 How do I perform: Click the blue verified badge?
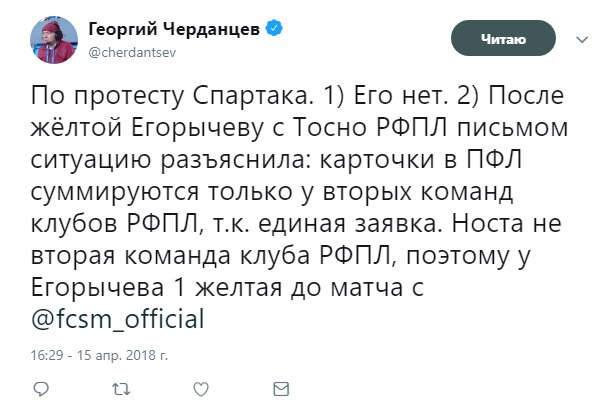(x=273, y=30)
